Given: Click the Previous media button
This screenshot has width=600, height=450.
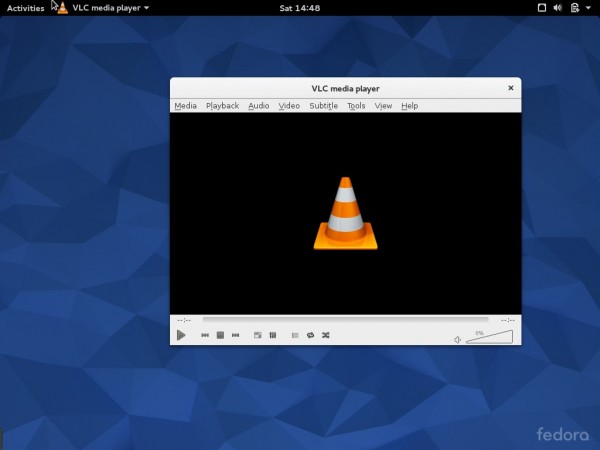Looking at the screenshot, I should [x=205, y=335].
